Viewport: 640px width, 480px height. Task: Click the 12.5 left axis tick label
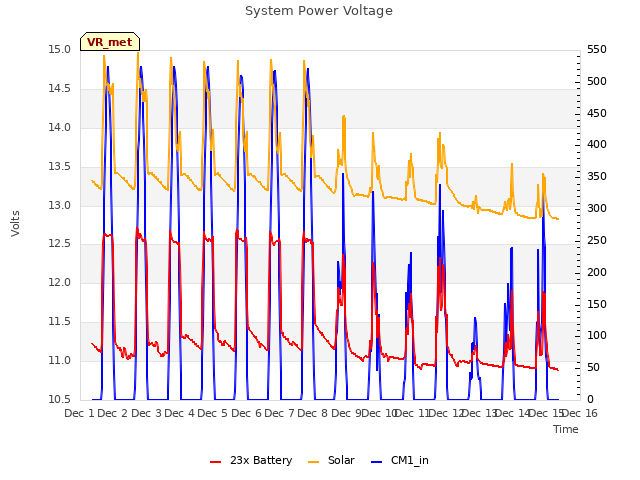coord(60,244)
